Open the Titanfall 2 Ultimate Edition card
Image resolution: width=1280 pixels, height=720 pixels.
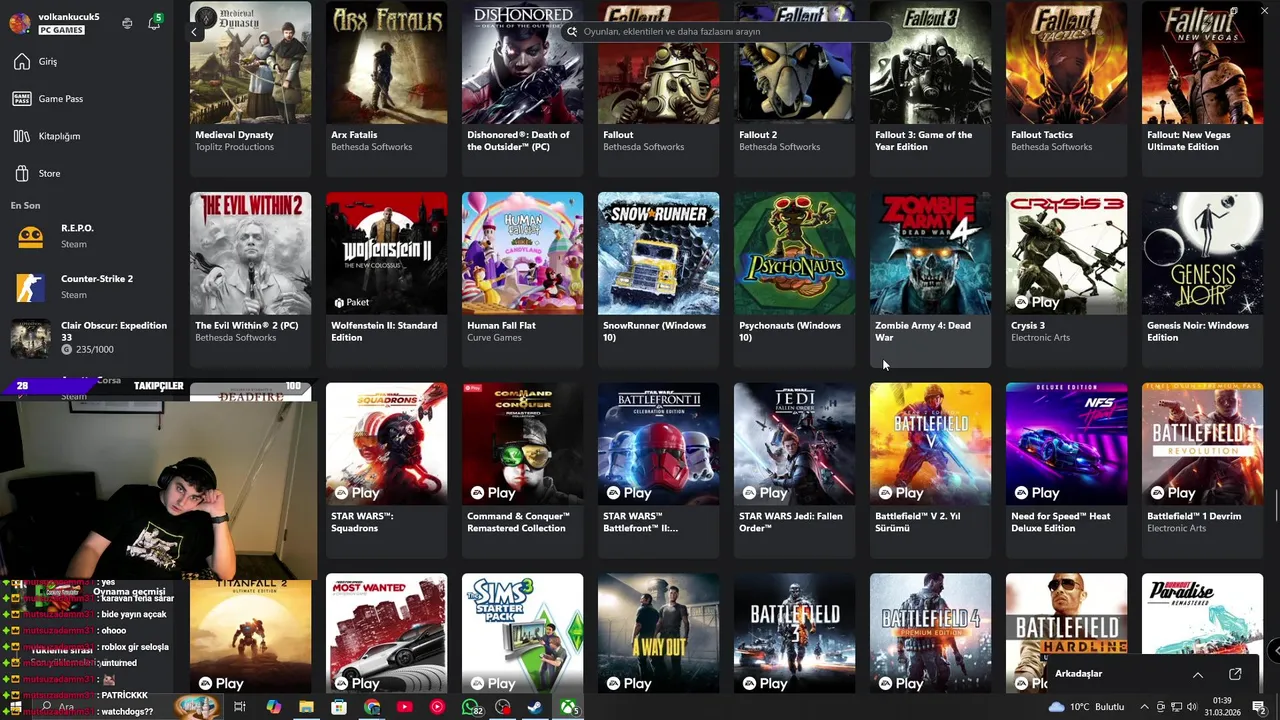(250, 633)
